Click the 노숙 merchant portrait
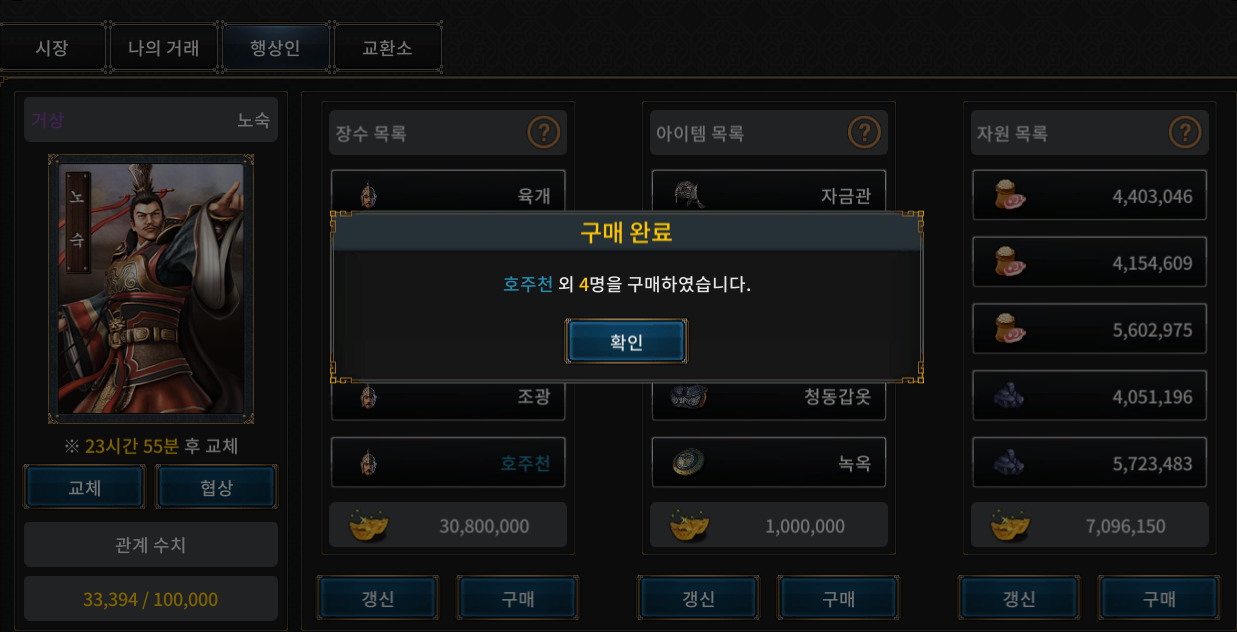1237x632 pixels. click(151, 288)
